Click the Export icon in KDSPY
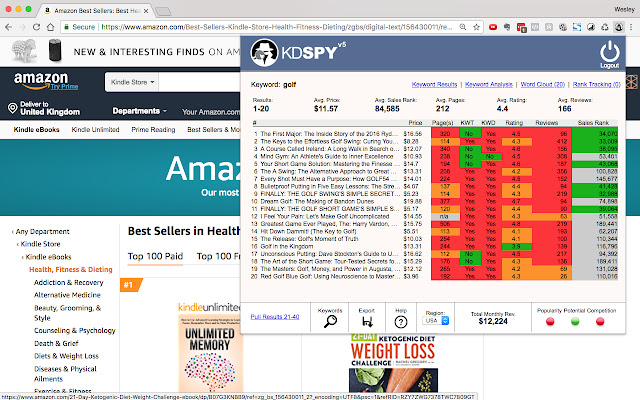The height and width of the screenshot is (400, 640). [367, 322]
